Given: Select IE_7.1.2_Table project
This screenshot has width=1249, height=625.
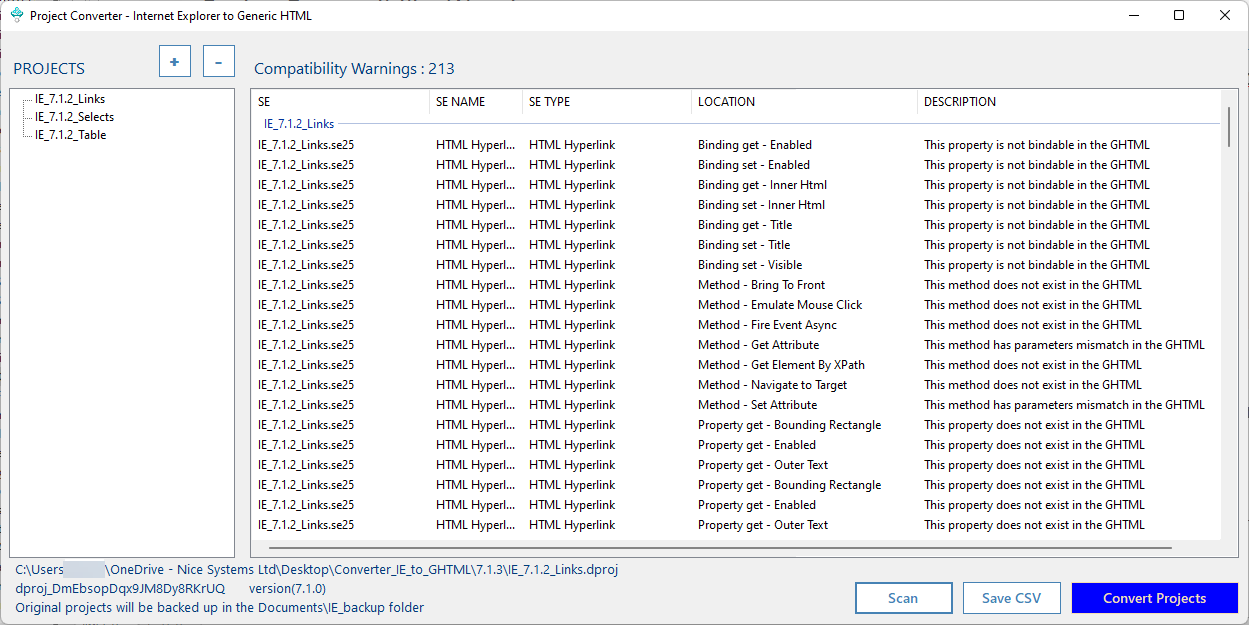Looking at the screenshot, I should tap(70, 135).
